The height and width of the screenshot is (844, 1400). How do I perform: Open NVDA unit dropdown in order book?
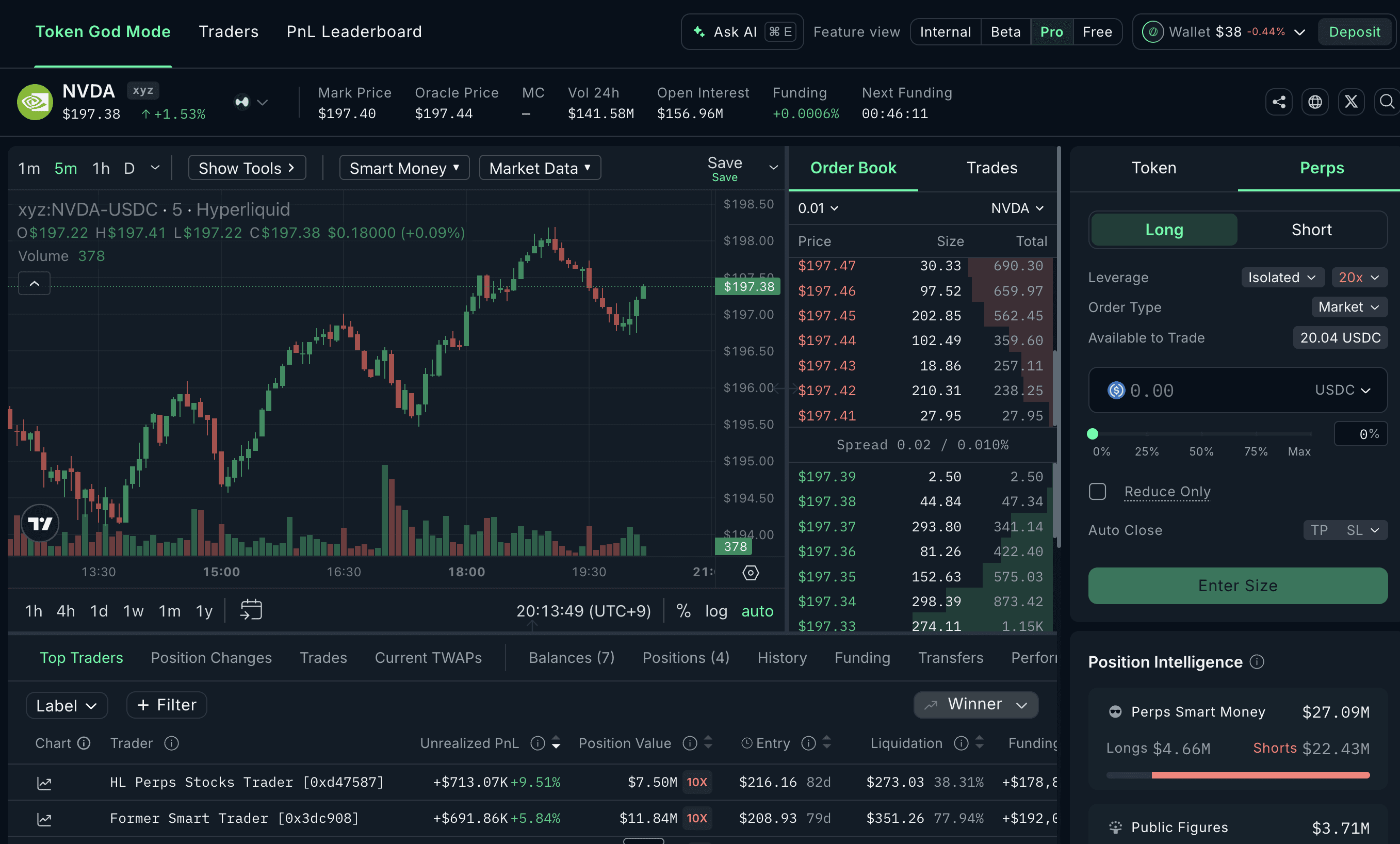click(x=1017, y=208)
